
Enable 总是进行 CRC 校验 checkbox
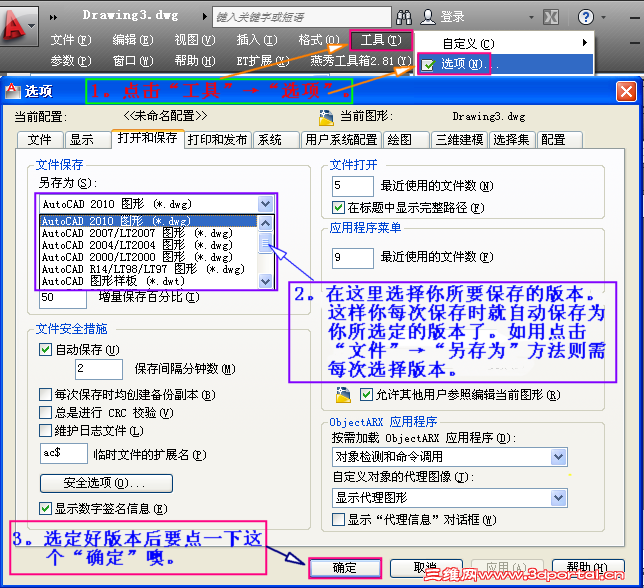45,412
